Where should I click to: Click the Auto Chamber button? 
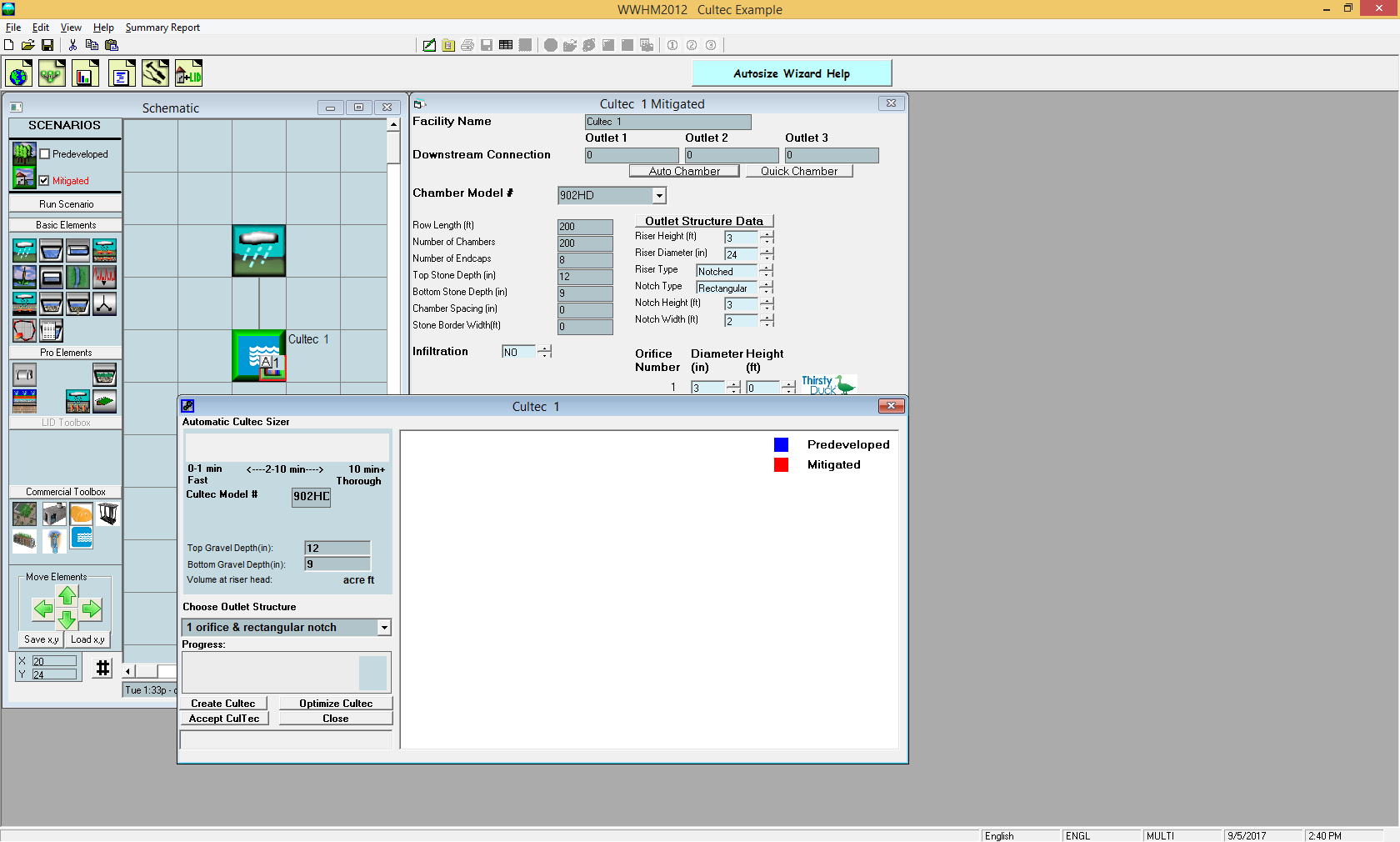click(684, 172)
